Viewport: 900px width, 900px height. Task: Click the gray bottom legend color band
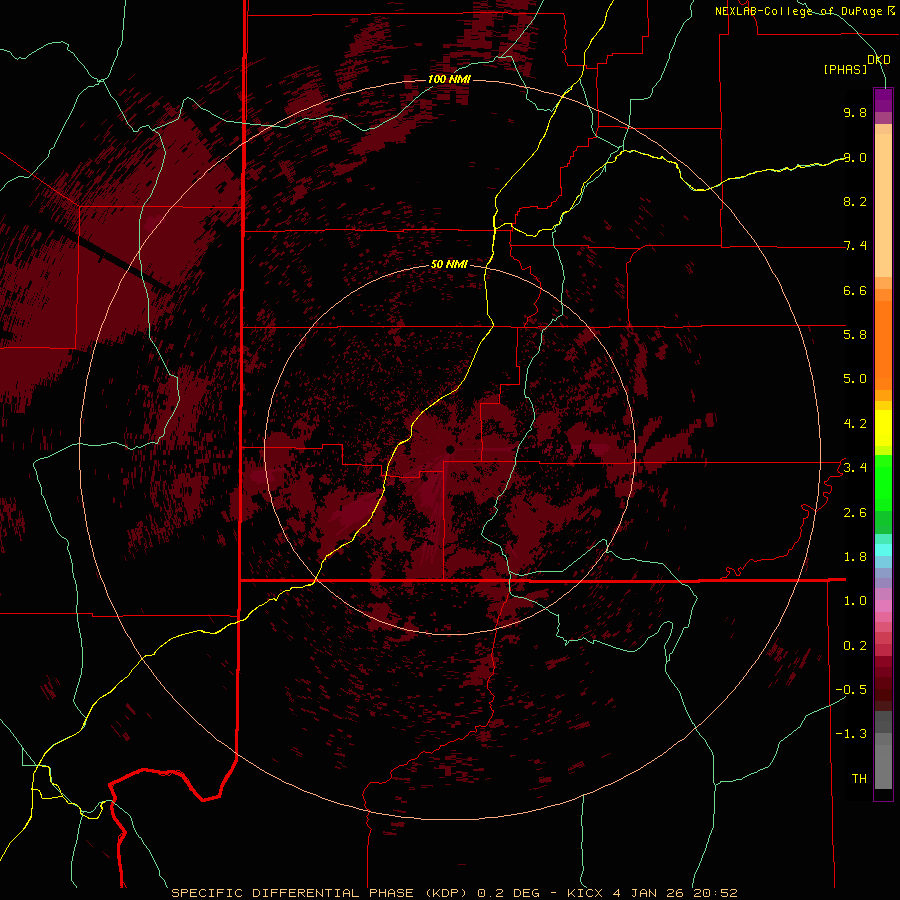click(x=883, y=768)
